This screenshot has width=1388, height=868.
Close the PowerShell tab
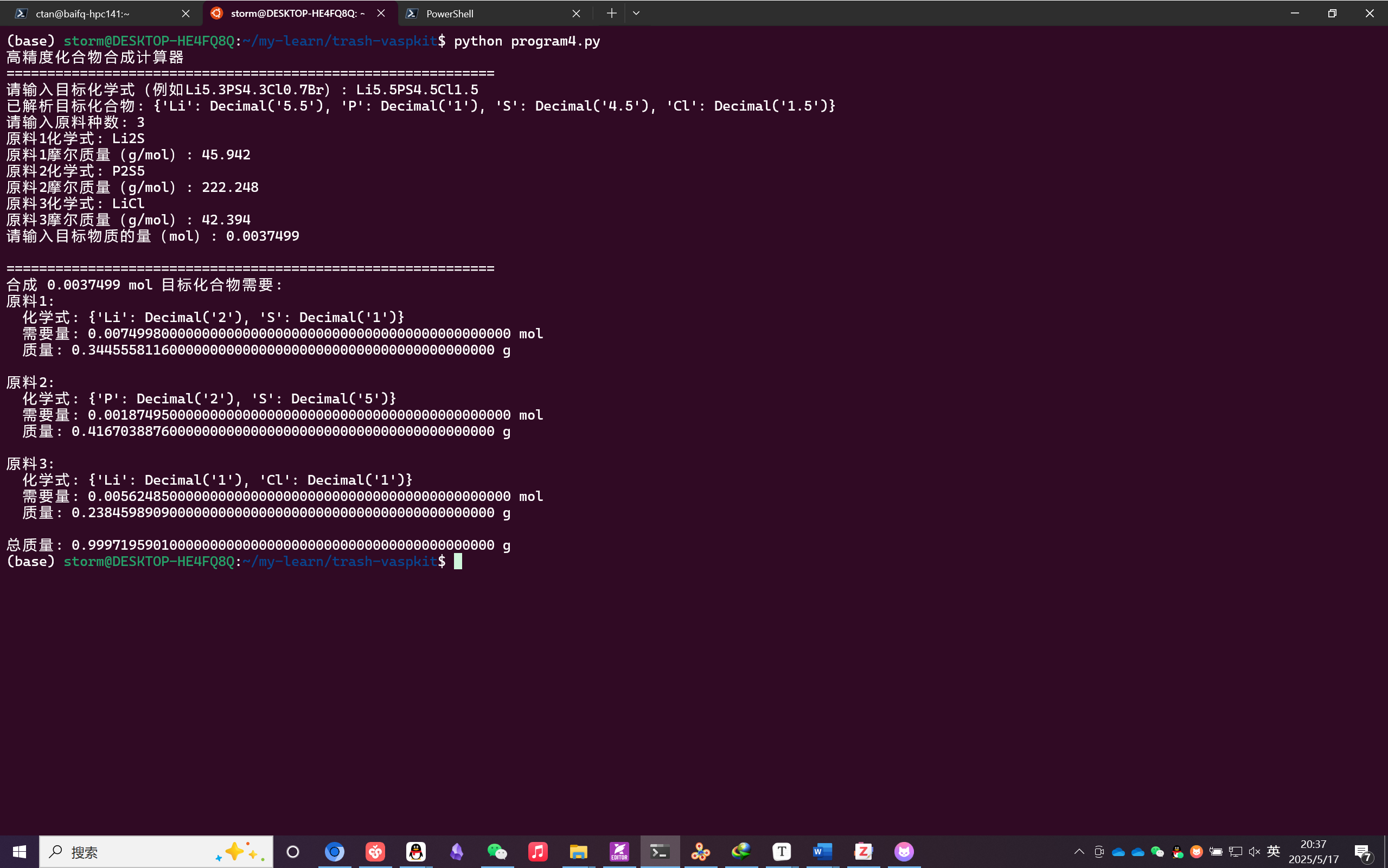click(576, 13)
